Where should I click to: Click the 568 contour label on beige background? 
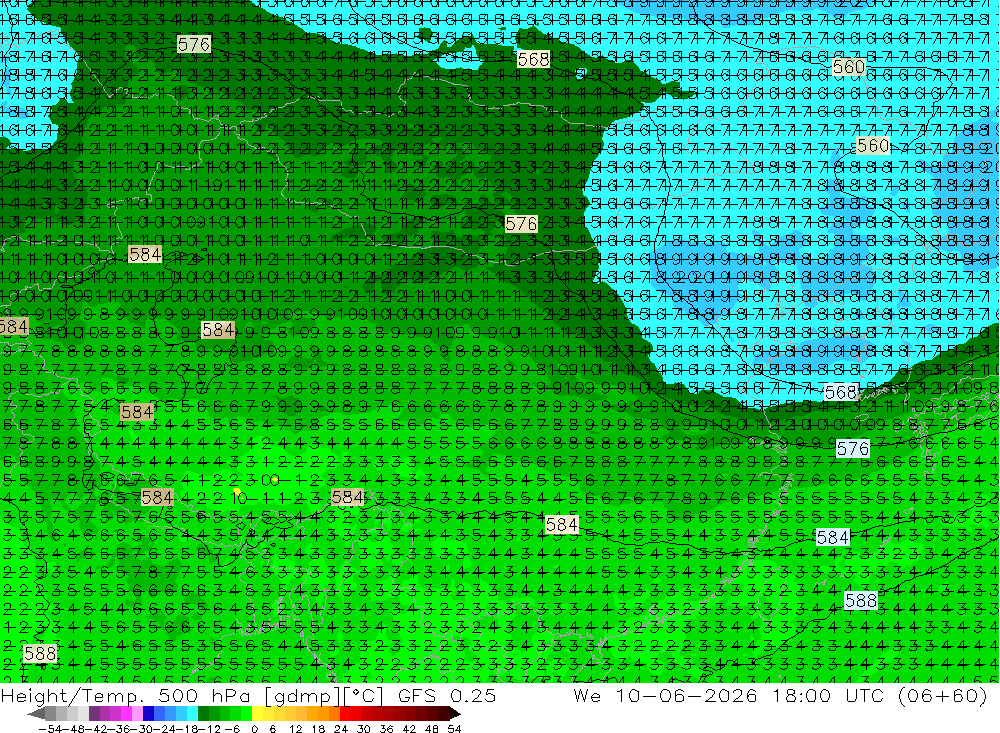(533, 60)
